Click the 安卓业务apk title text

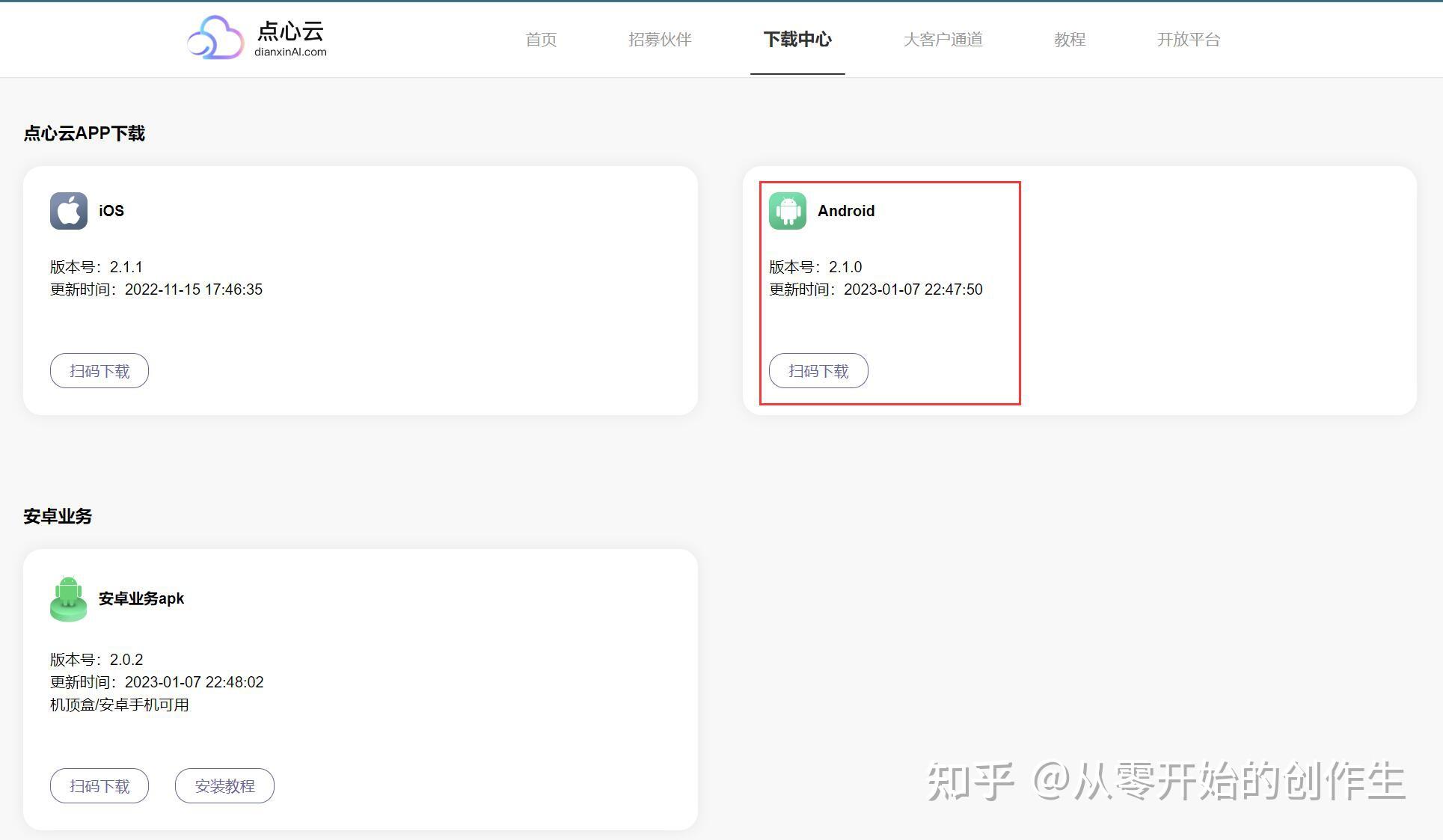coord(141,598)
